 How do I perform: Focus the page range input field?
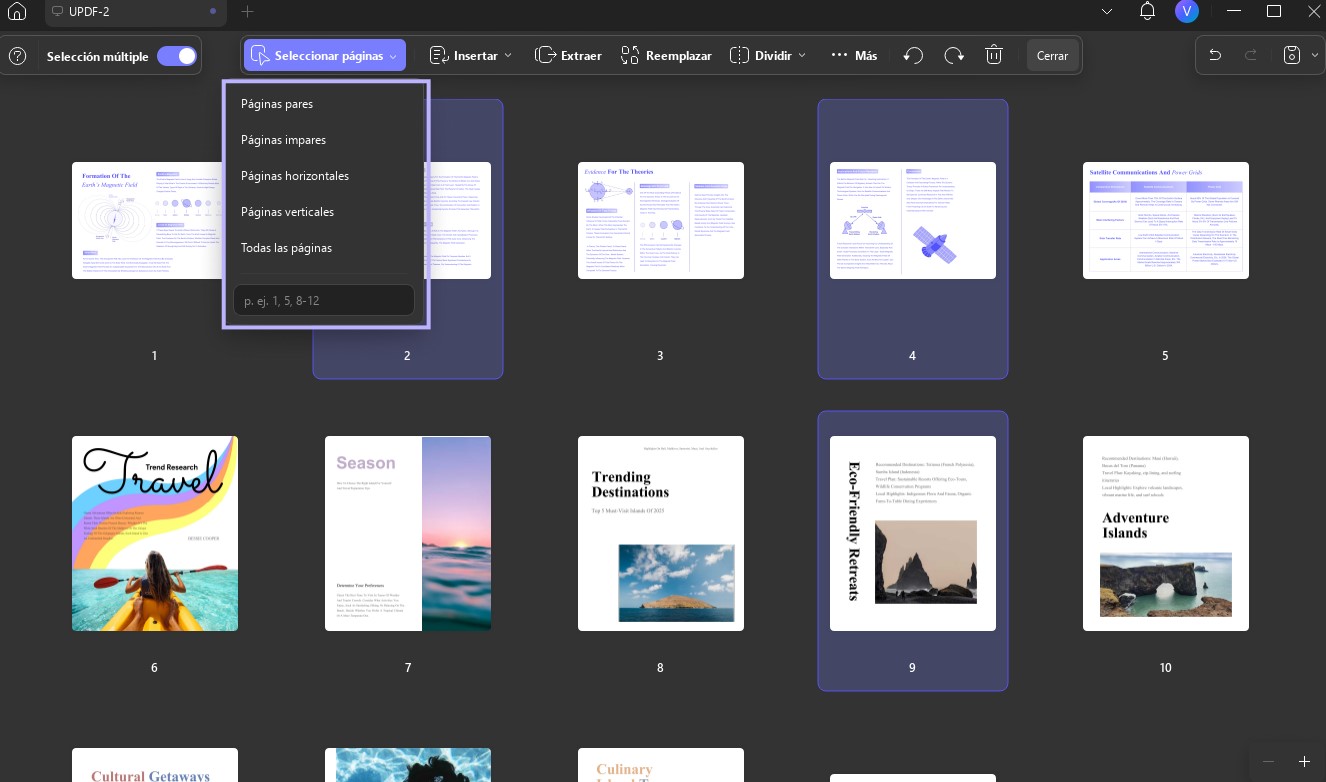324,300
